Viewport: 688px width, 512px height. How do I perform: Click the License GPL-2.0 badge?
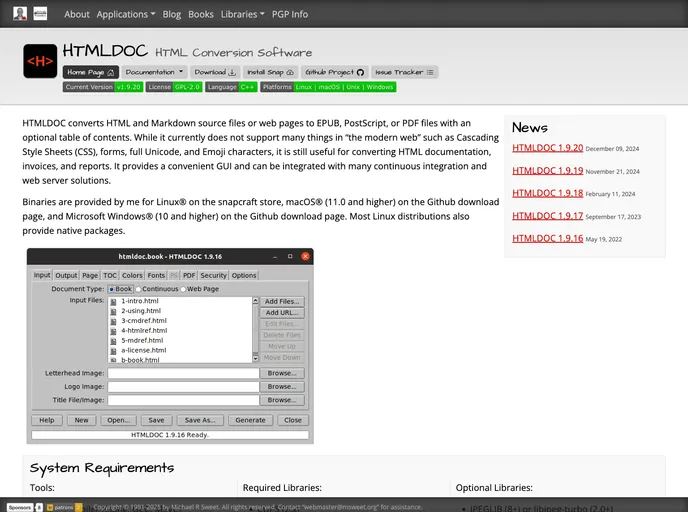click(x=174, y=87)
